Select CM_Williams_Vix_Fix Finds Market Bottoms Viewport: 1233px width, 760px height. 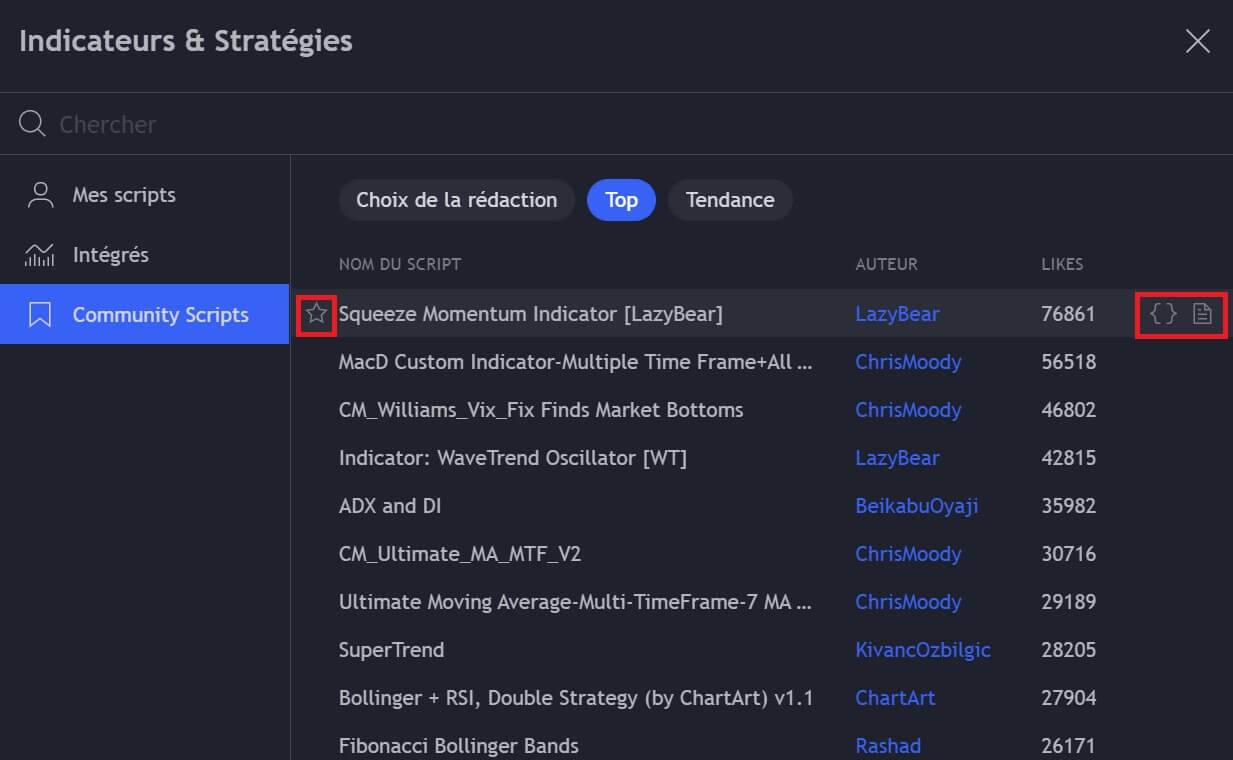[540, 410]
